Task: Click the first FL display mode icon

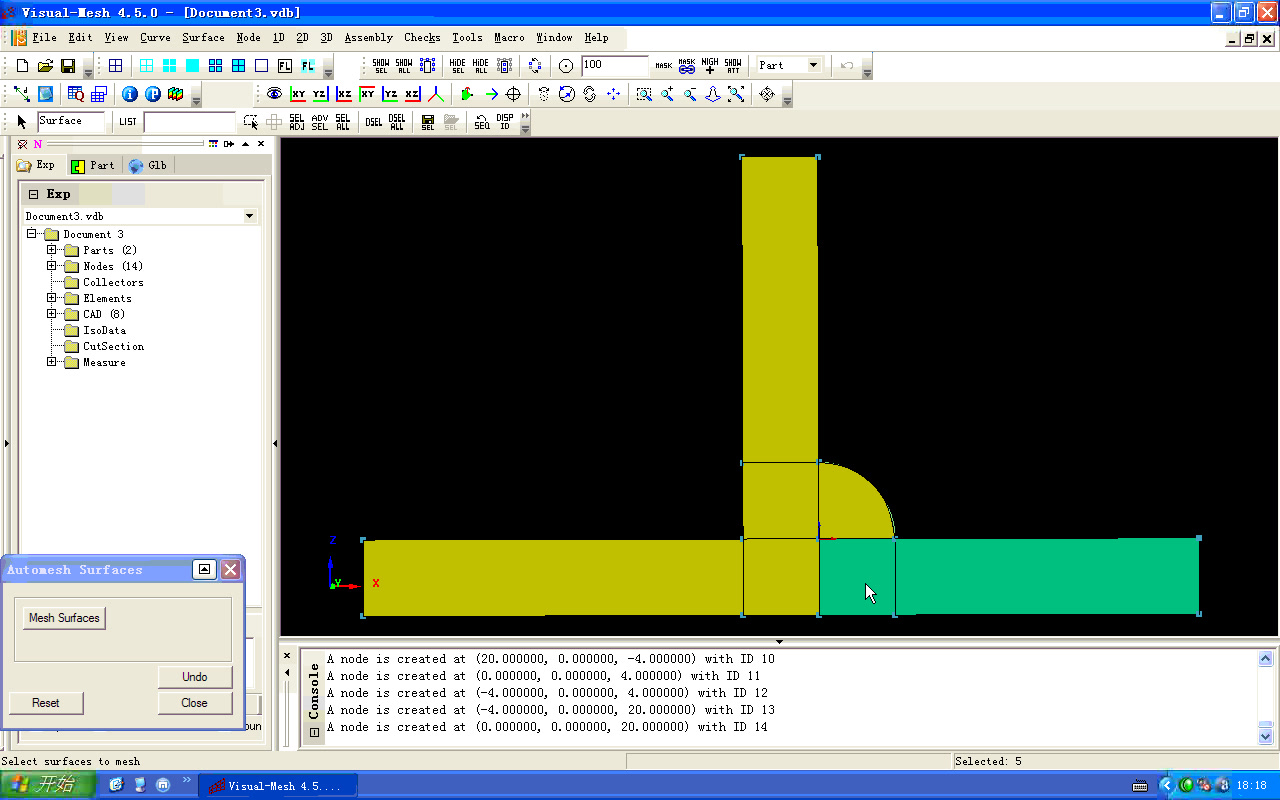Action: tap(285, 66)
